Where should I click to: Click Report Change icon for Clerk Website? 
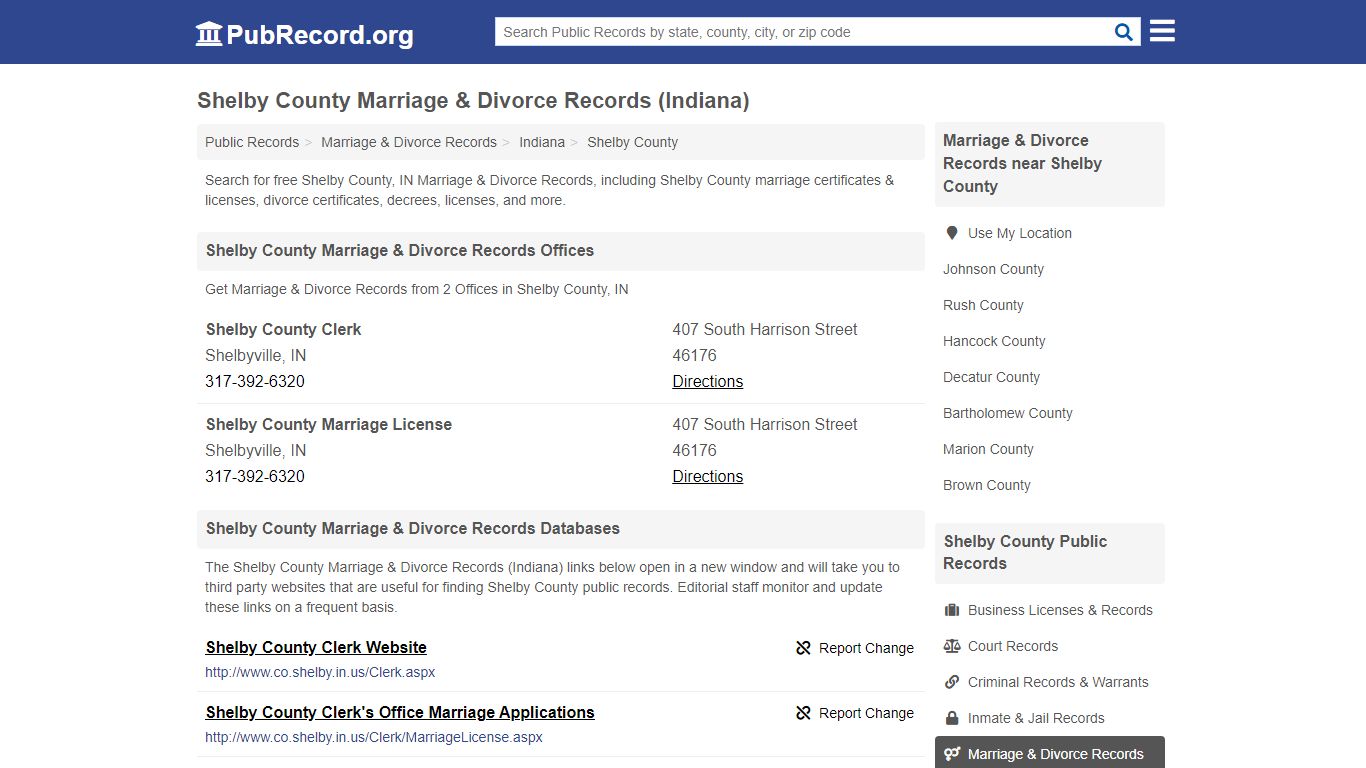803,648
